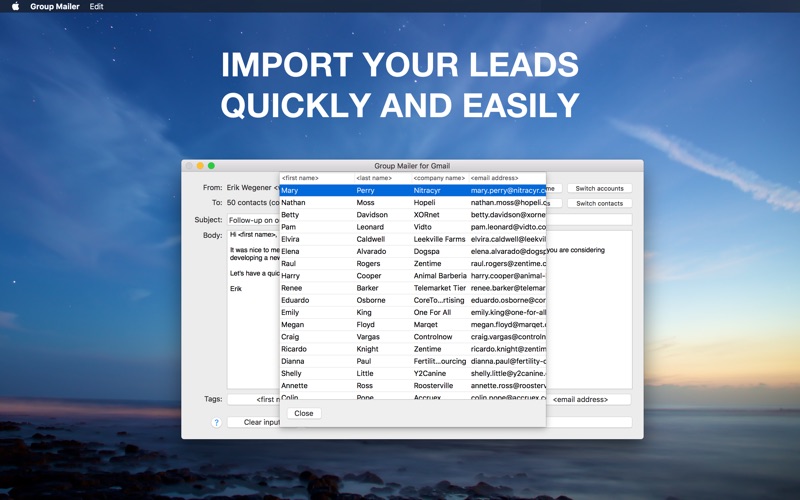The width and height of the screenshot is (800, 500).
Task: Click company Animal Barberia cell
Action: coord(440,276)
